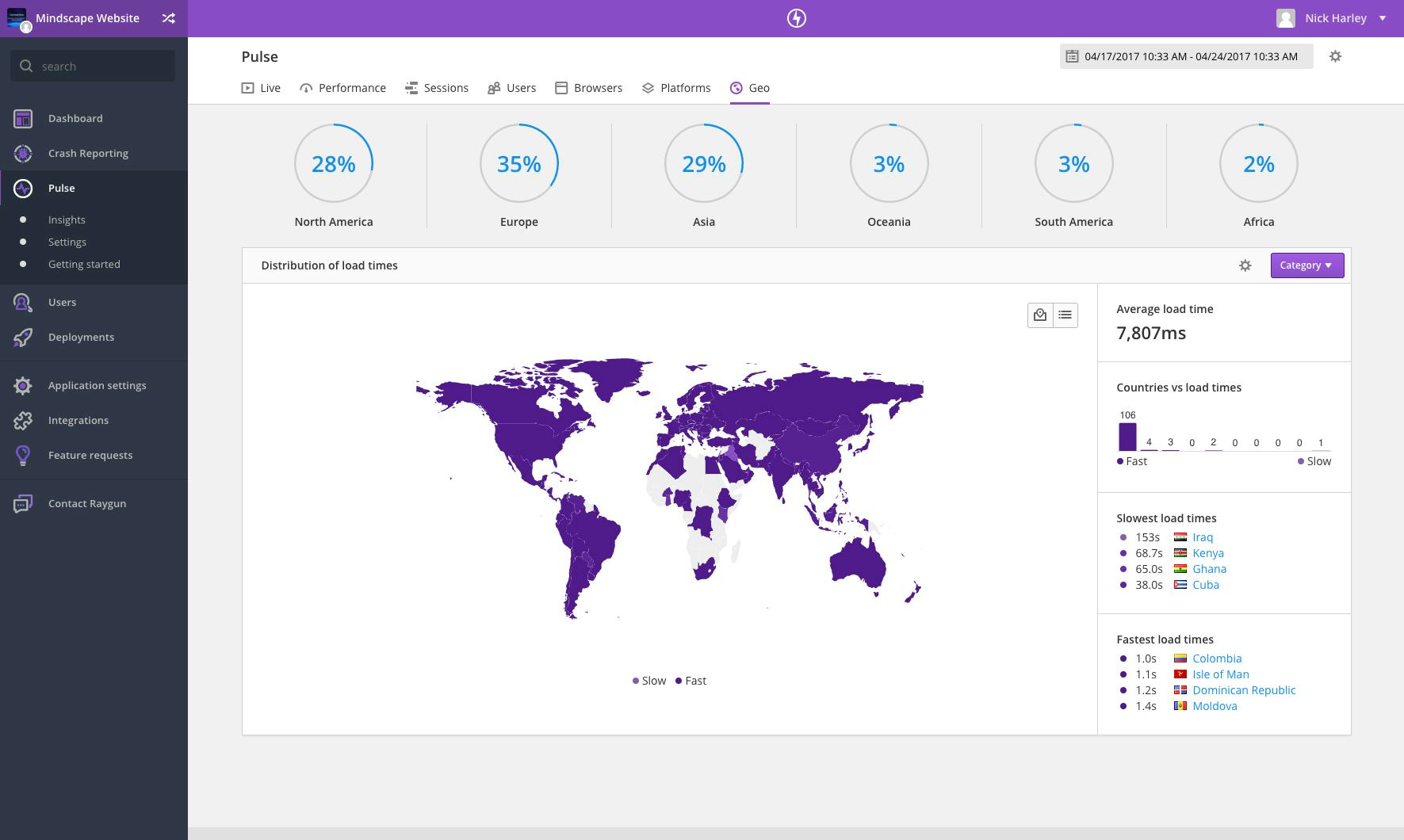Click the Crash Reporting sidebar icon
The height and width of the screenshot is (840, 1404).
pos(23,154)
